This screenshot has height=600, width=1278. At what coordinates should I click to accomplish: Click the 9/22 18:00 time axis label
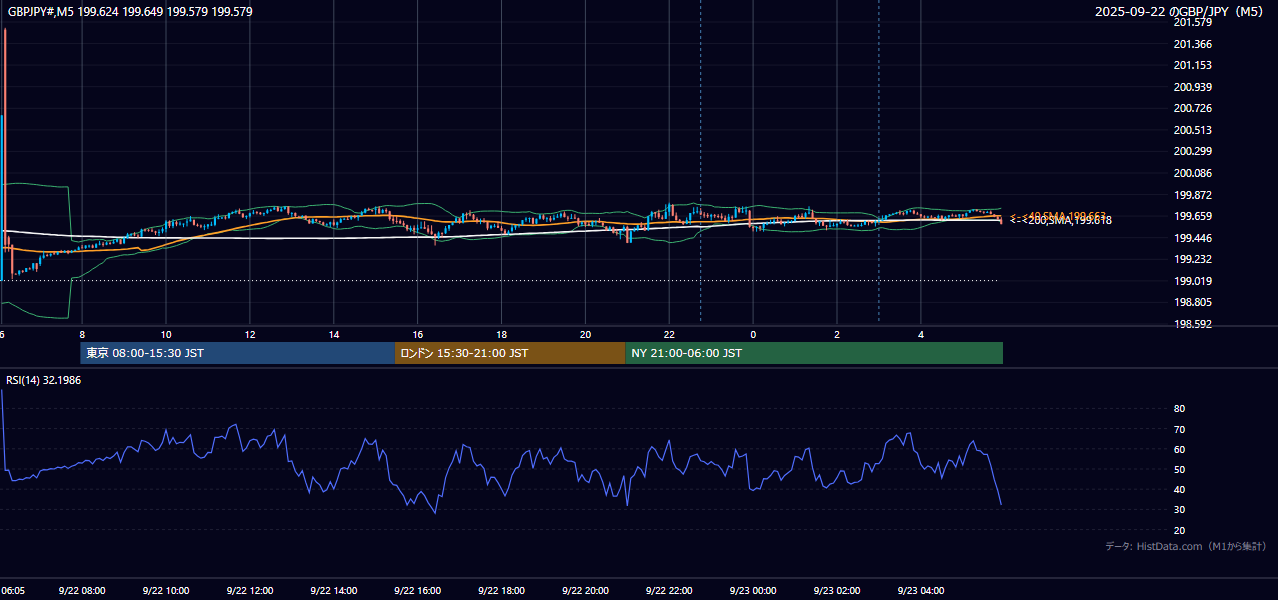click(502, 591)
